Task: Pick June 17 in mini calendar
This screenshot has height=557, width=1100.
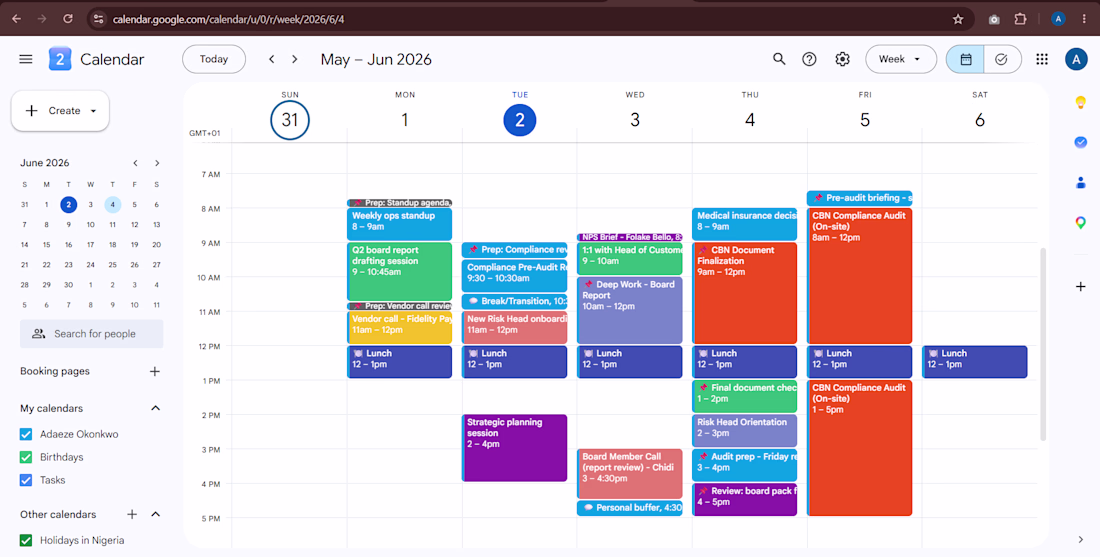Action: pyautogui.click(x=90, y=245)
